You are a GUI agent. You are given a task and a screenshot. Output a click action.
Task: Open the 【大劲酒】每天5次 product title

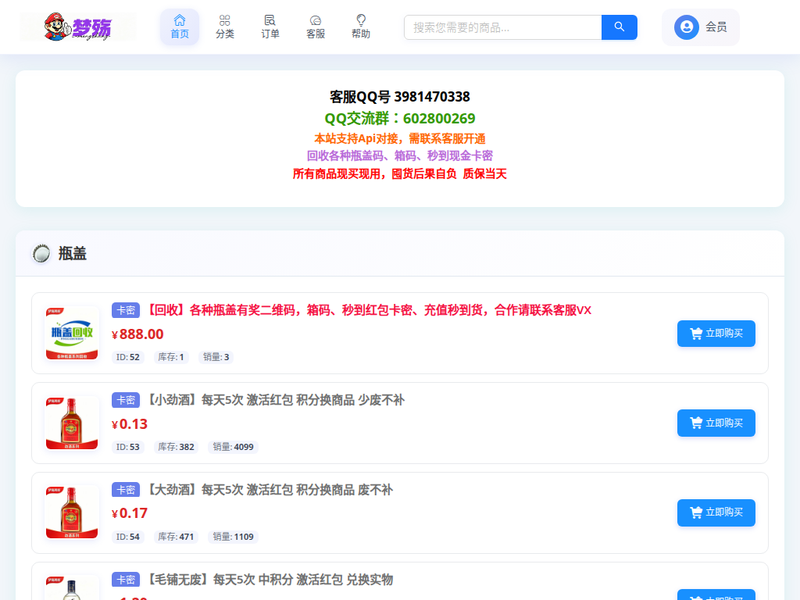270,490
